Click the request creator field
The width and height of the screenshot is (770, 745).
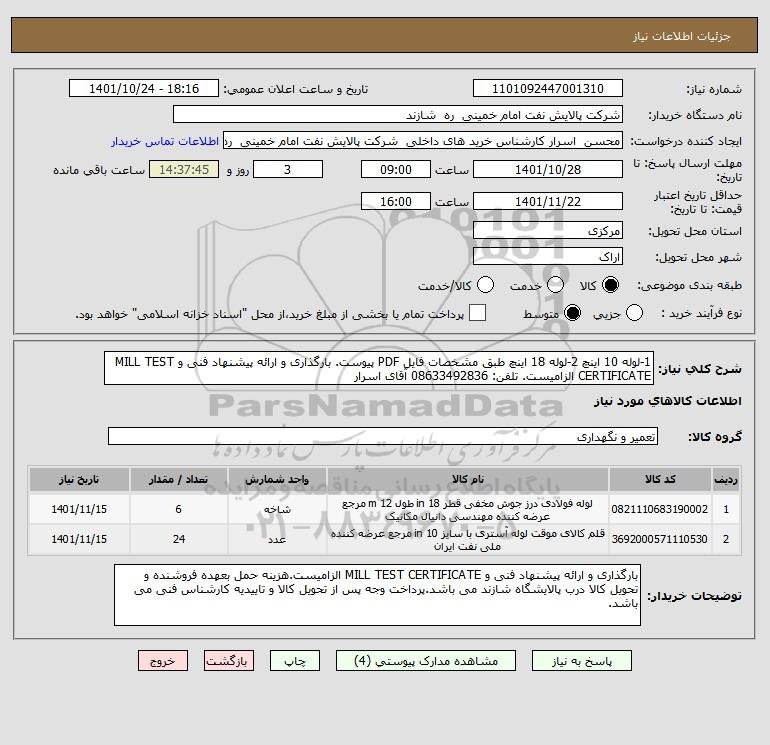click(x=423, y=141)
